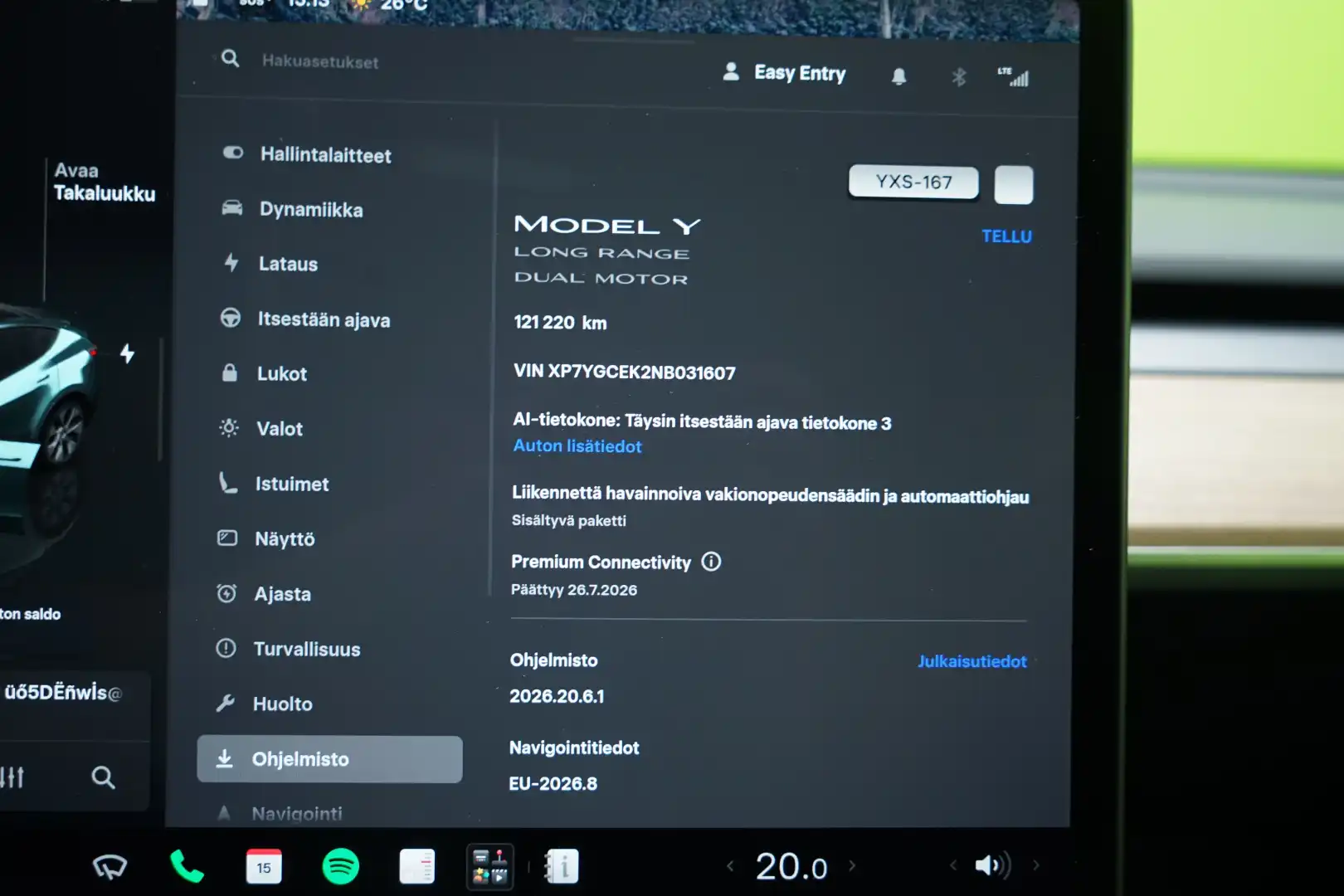Select the Ohjelmisto menu item
The image size is (1344, 896).
tap(329, 759)
